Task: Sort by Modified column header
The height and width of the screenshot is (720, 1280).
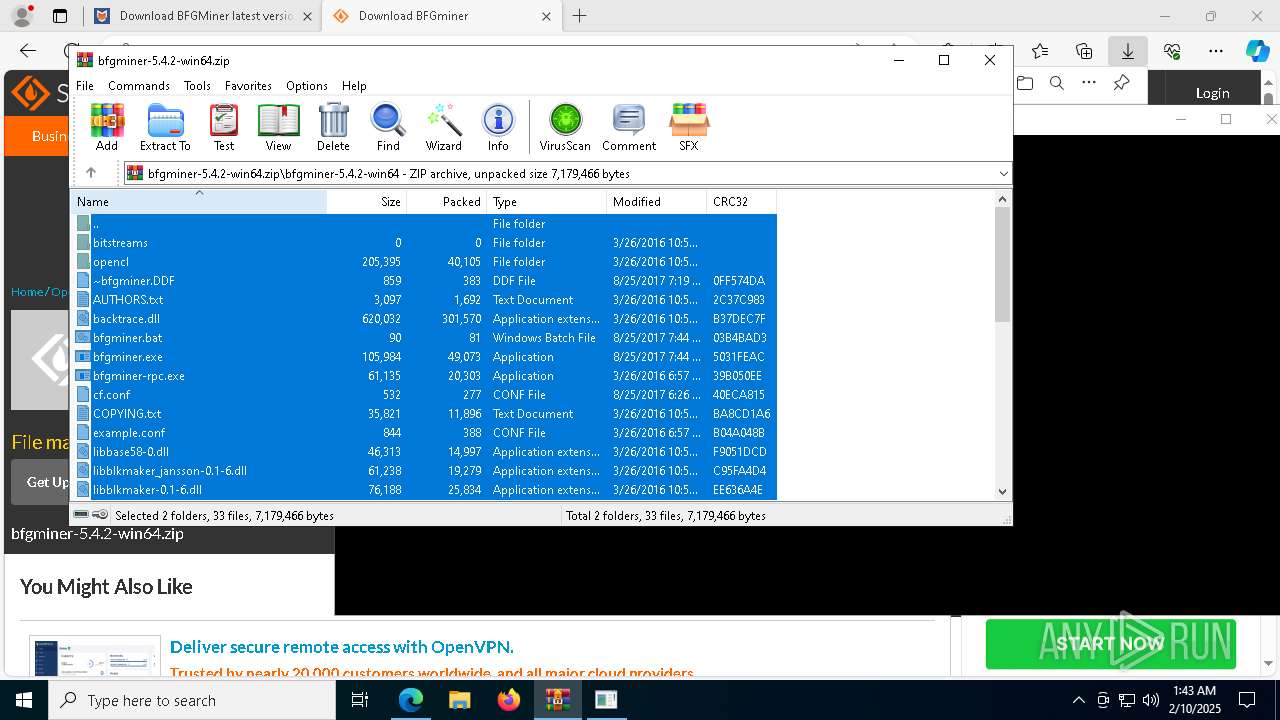Action: click(x=657, y=202)
